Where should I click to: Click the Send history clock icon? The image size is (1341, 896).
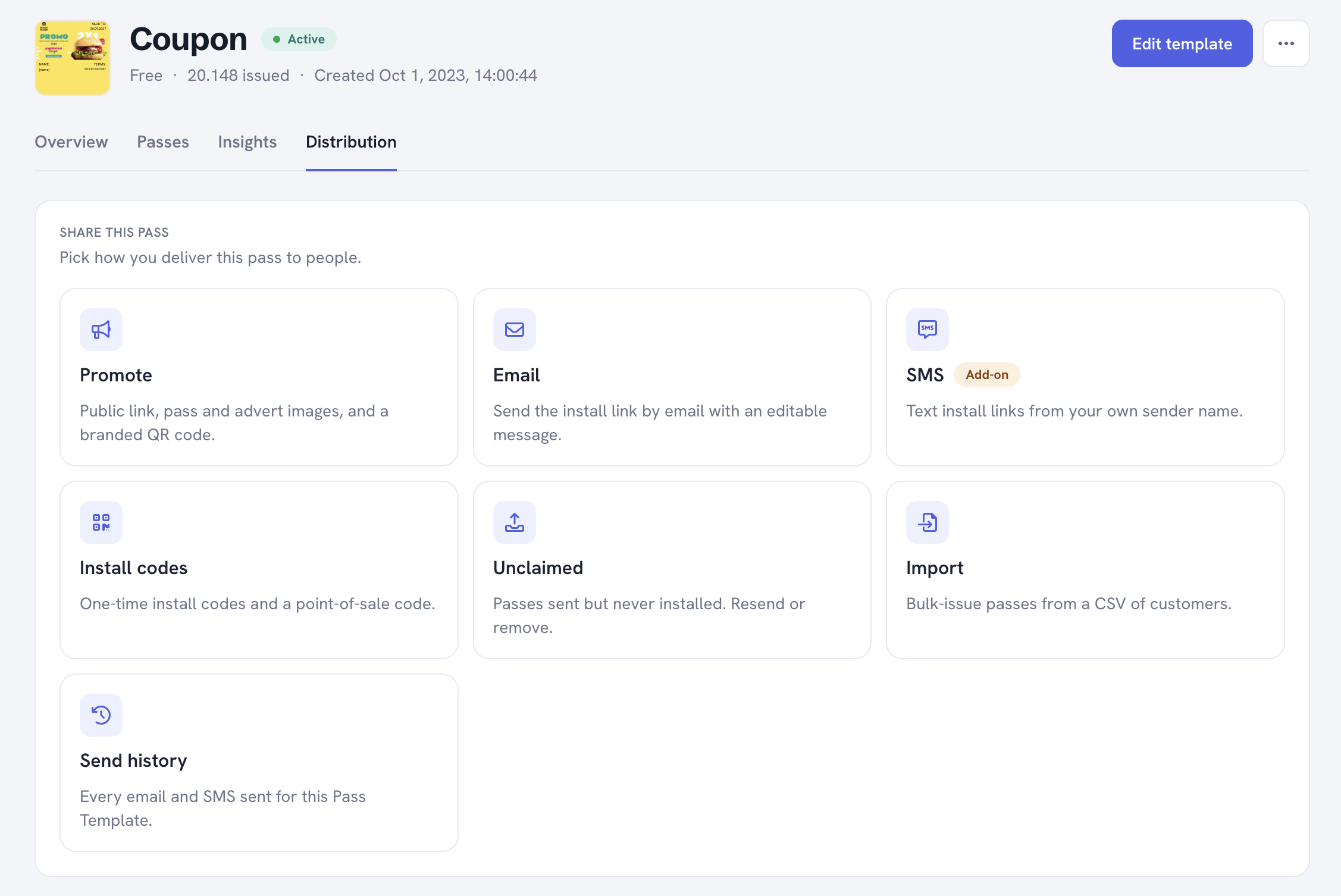(x=101, y=715)
